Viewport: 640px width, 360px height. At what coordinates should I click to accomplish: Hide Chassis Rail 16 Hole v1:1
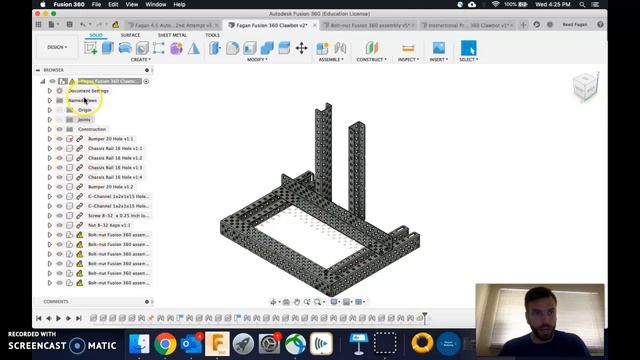(x=60, y=148)
